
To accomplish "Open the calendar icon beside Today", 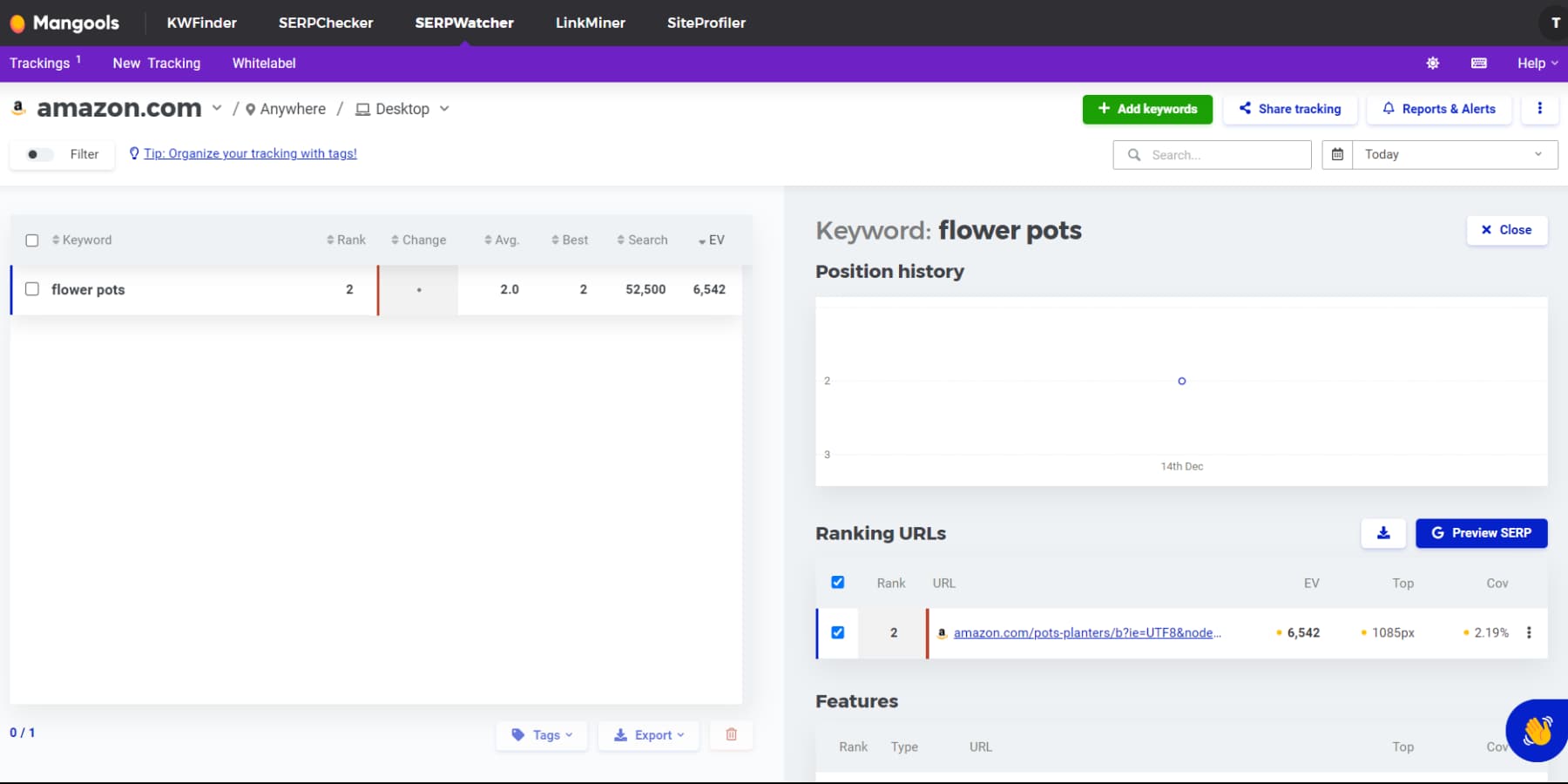I will [1338, 154].
